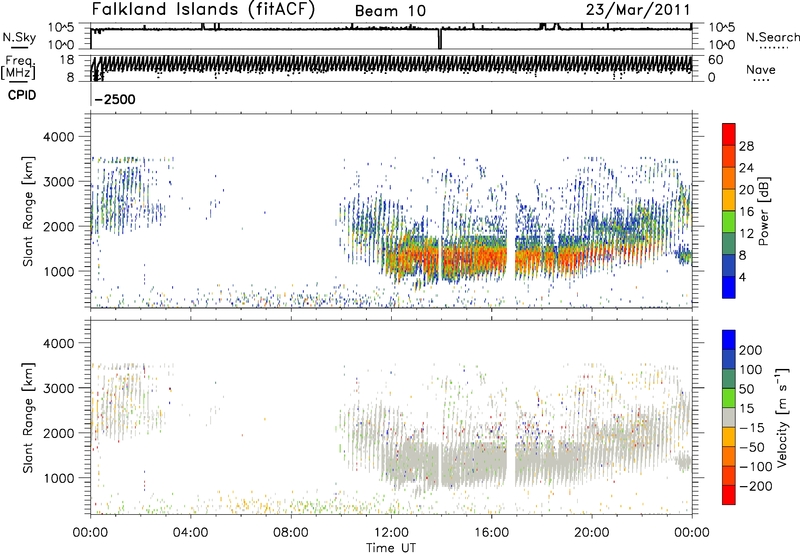Click the "2000" range tick on power panel
Screen dimensions: 800x554
click(x=59, y=226)
